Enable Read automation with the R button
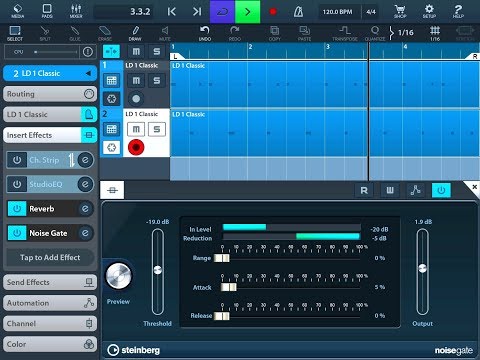Screen dimensions: 480x360 coord(364,190)
